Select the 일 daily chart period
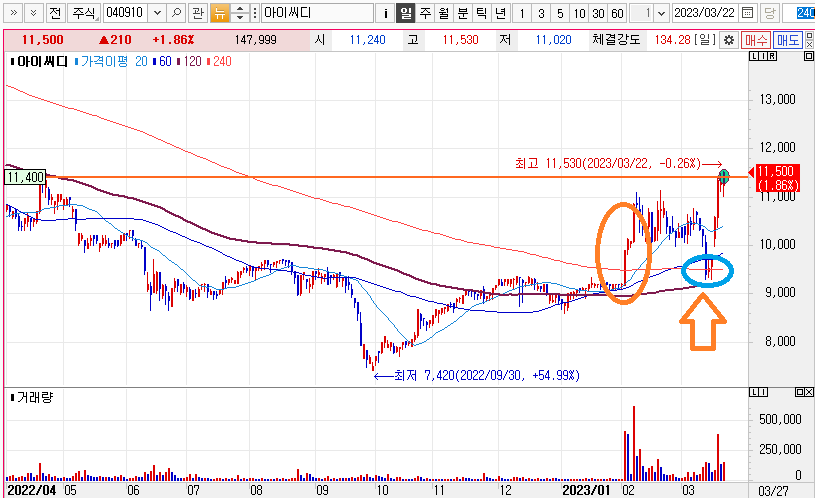This screenshot has height=498, width=815. (x=405, y=13)
